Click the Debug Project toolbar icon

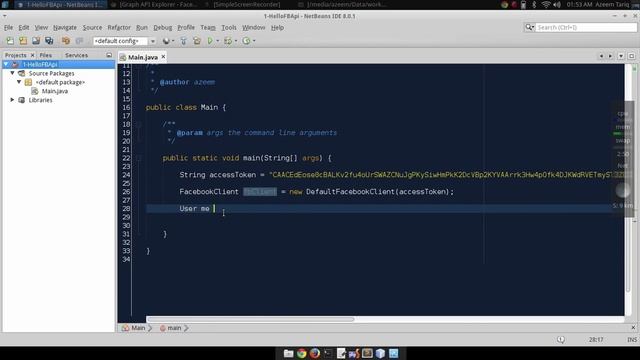click(x=228, y=41)
